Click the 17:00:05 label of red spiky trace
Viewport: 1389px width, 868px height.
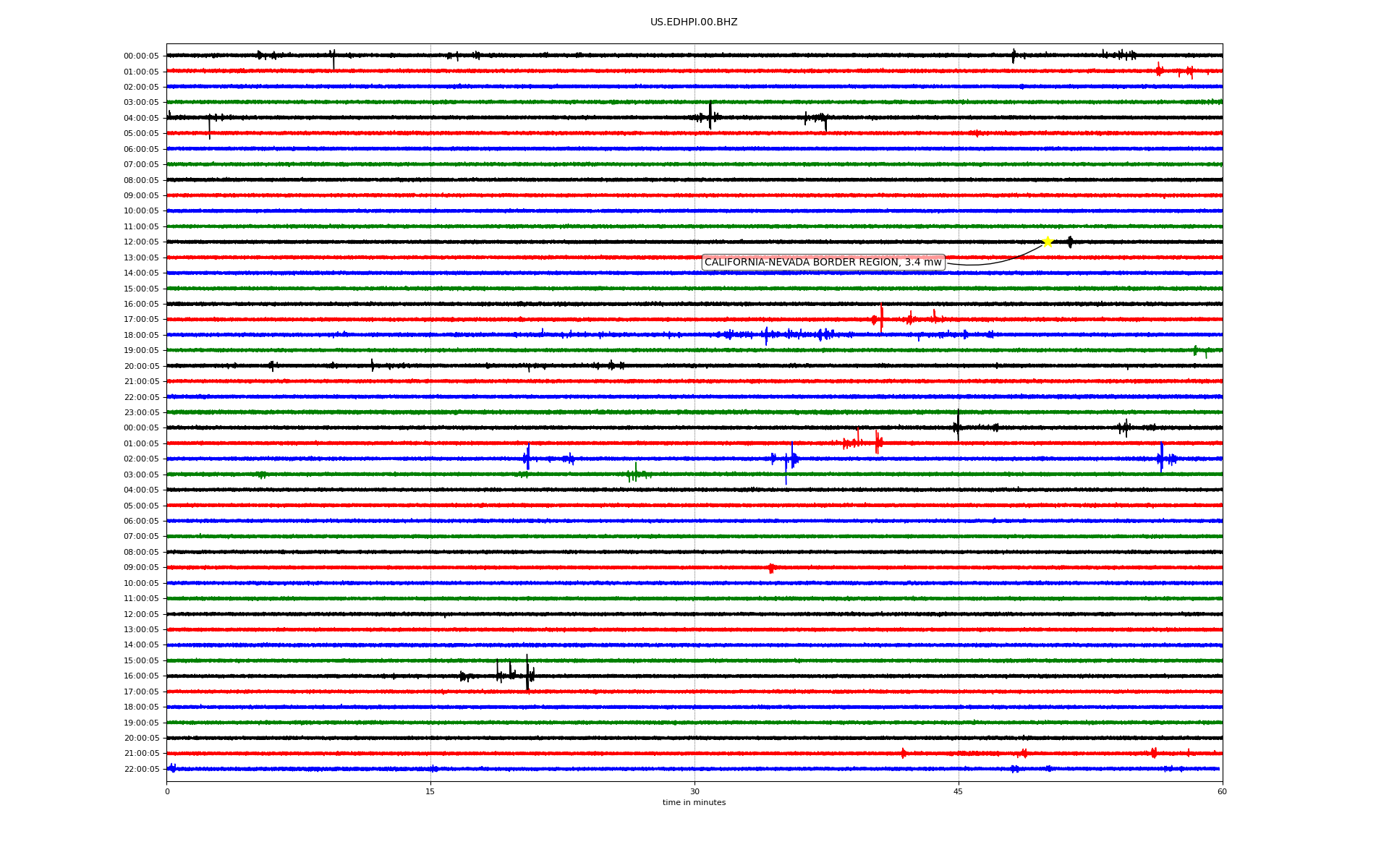(x=141, y=320)
